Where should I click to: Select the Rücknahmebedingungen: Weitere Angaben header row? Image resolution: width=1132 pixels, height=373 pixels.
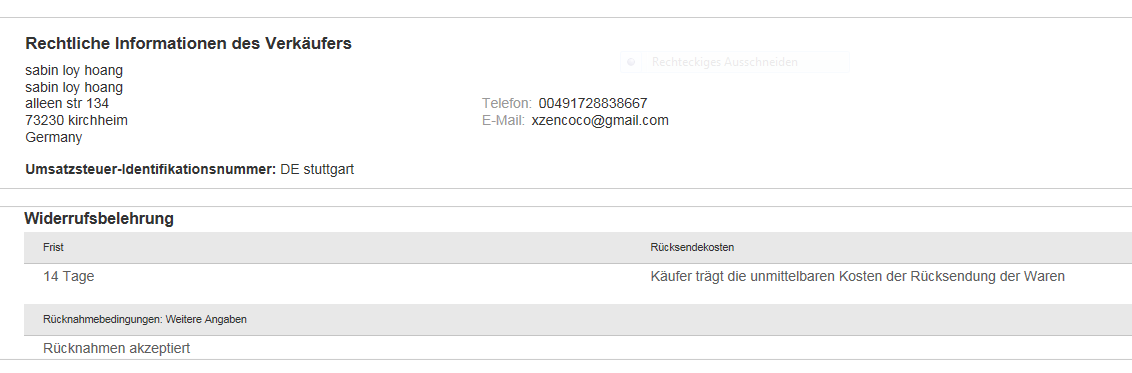(578, 320)
